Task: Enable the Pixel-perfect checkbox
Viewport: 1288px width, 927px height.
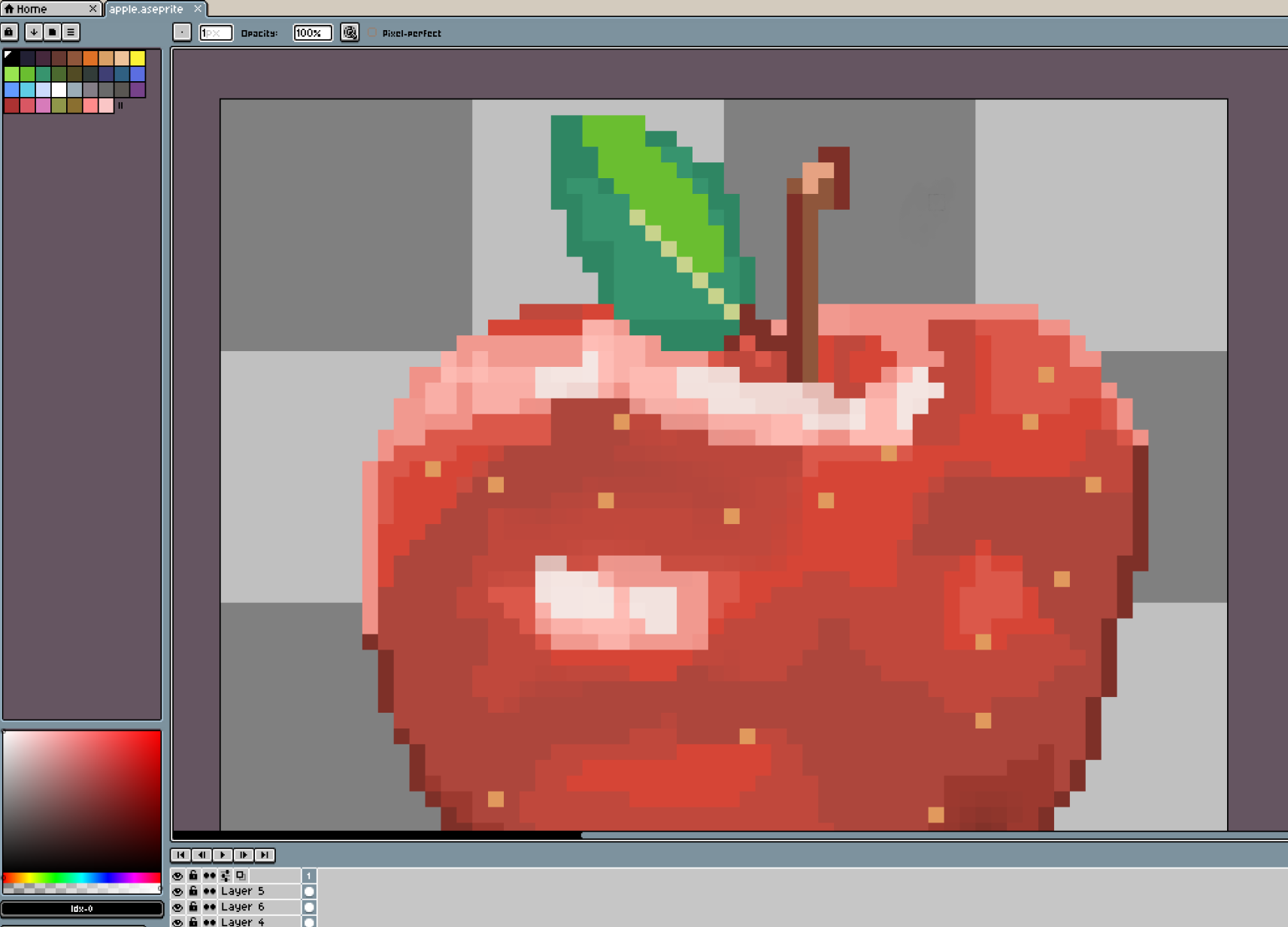Action: (x=372, y=32)
